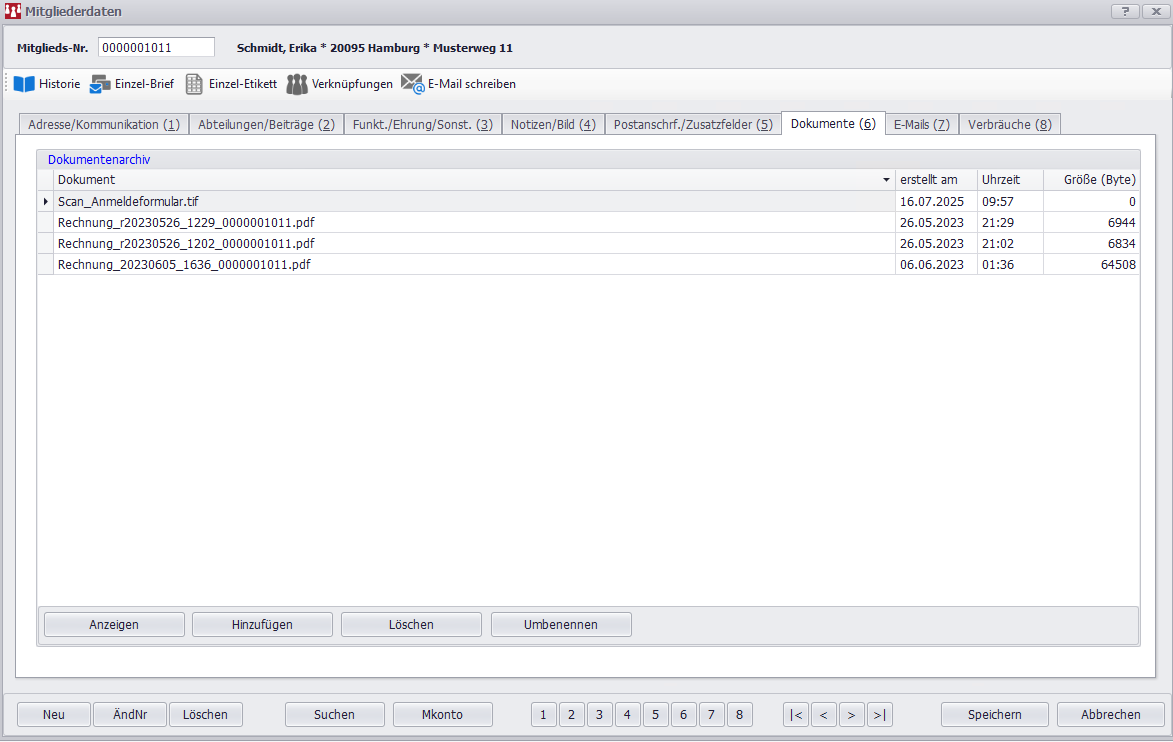Go to next member record
This screenshot has width=1173, height=742.
pyautogui.click(x=851, y=714)
